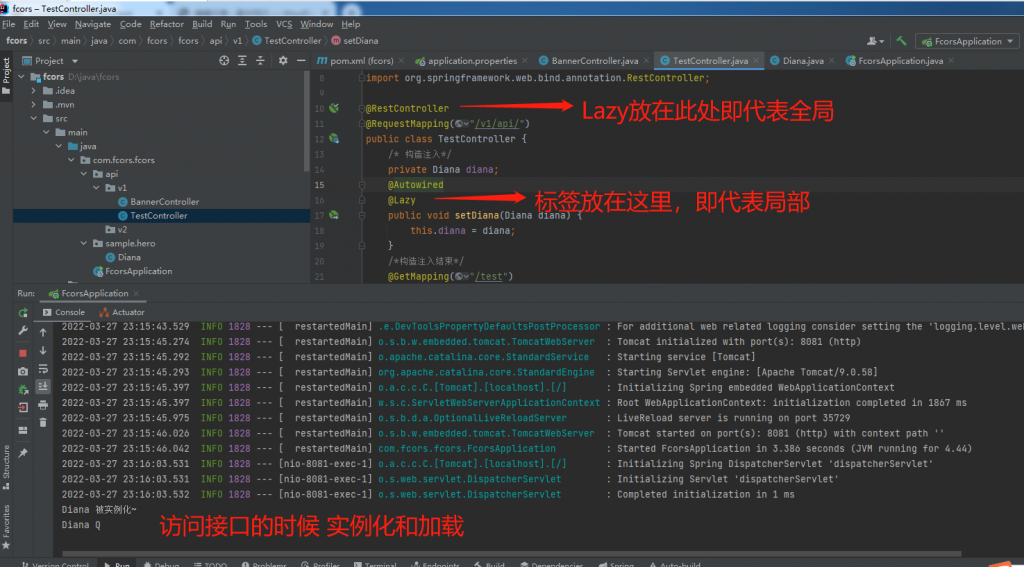
Task: Hide the Project panel with minus icon
Action: click(301, 61)
